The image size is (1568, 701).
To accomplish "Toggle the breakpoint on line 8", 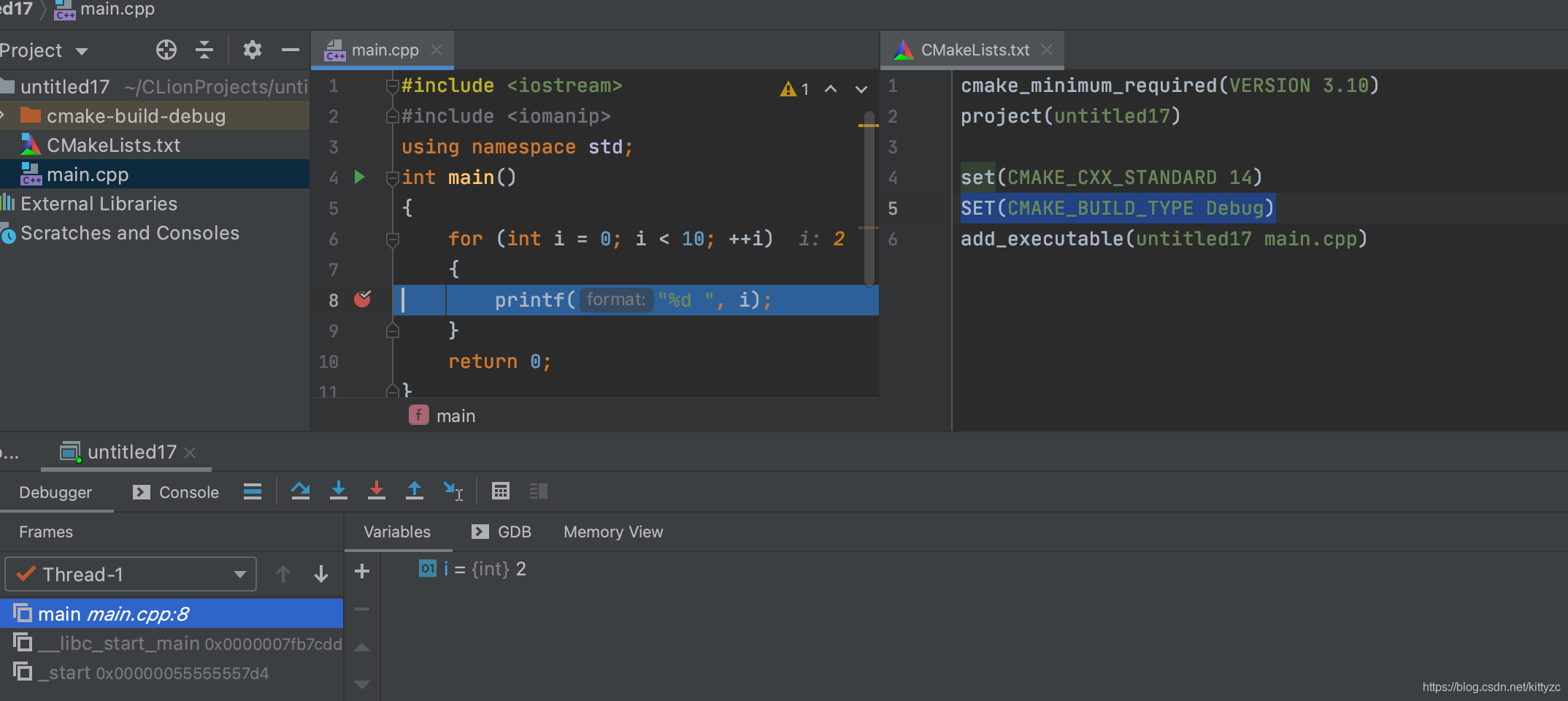I will (x=362, y=299).
